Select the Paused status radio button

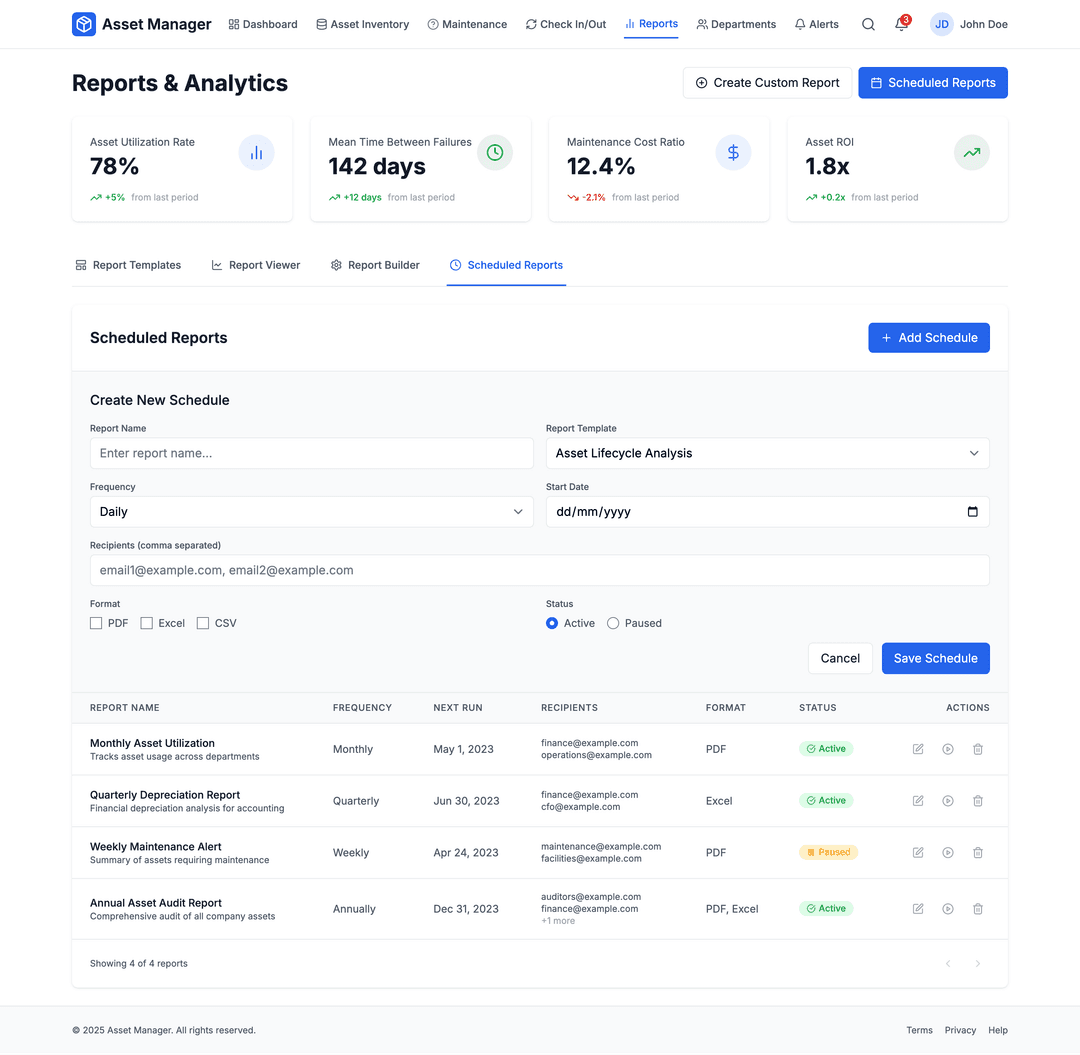point(611,622)
